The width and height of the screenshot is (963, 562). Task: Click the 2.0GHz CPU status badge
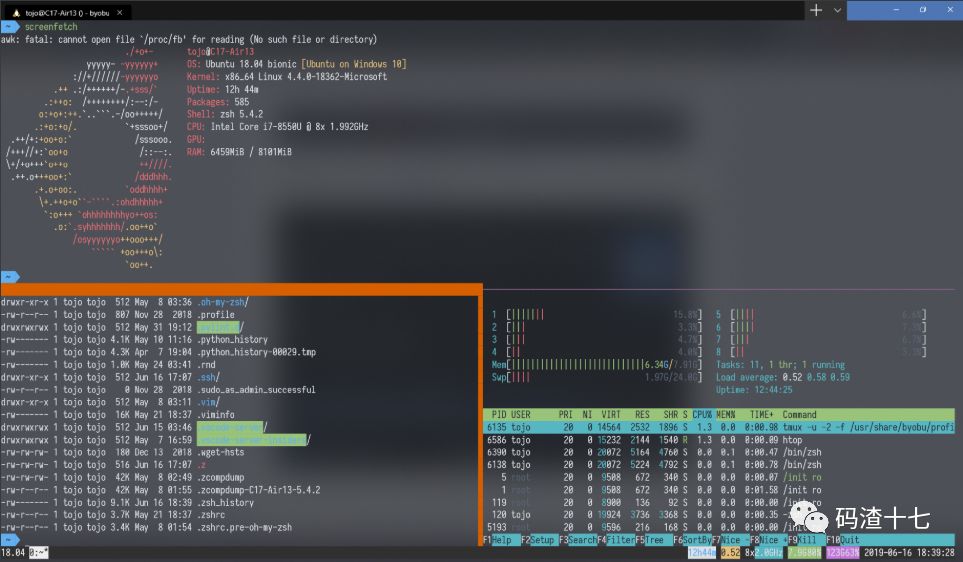[769, 553]
